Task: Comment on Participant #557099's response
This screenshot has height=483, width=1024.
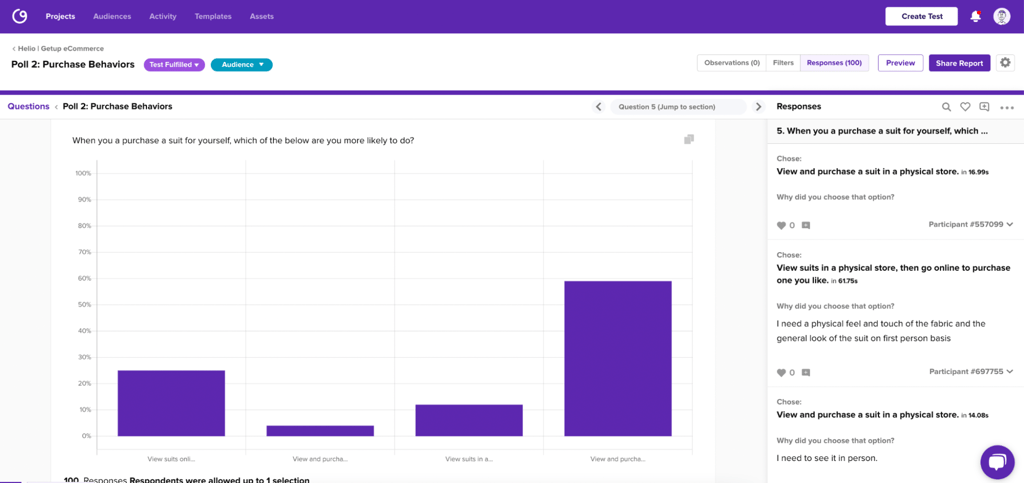Action: tap(806, 225)
